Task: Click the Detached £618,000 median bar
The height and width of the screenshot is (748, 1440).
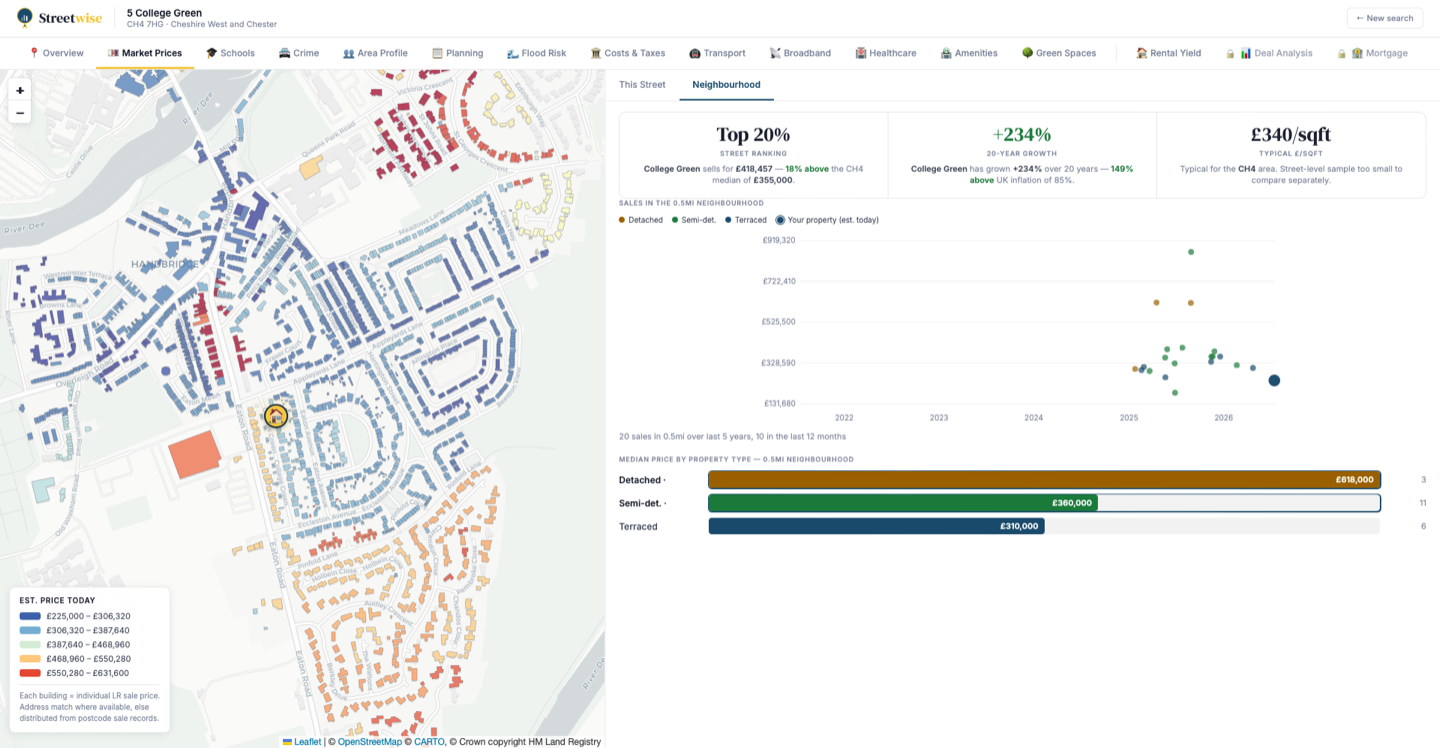Action: (1044, 480)
